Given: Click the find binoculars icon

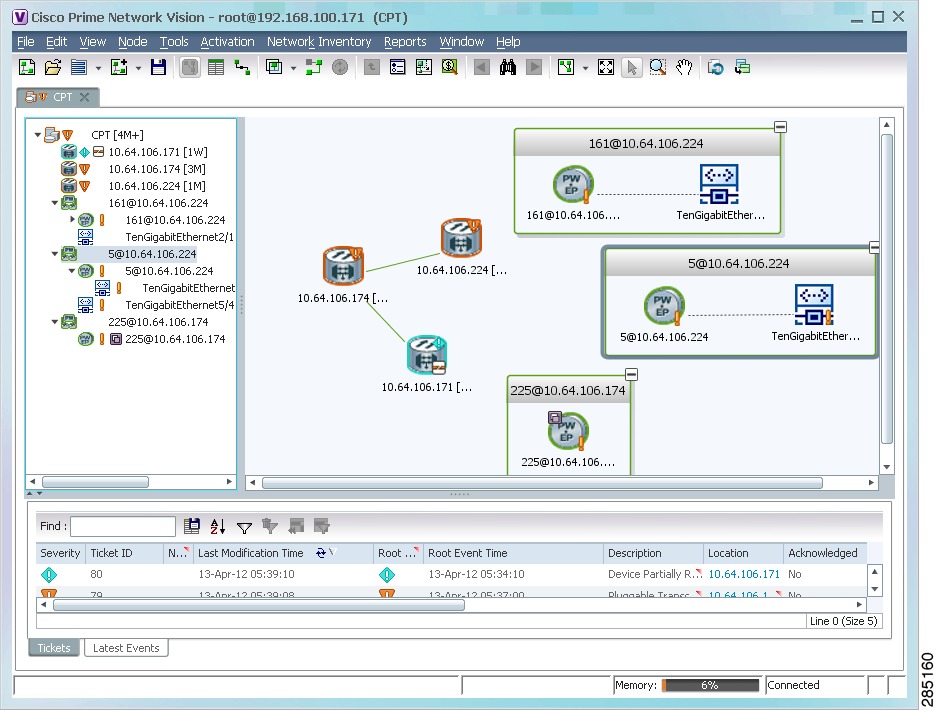Looking at the screenshot, I should coord(507,67).
